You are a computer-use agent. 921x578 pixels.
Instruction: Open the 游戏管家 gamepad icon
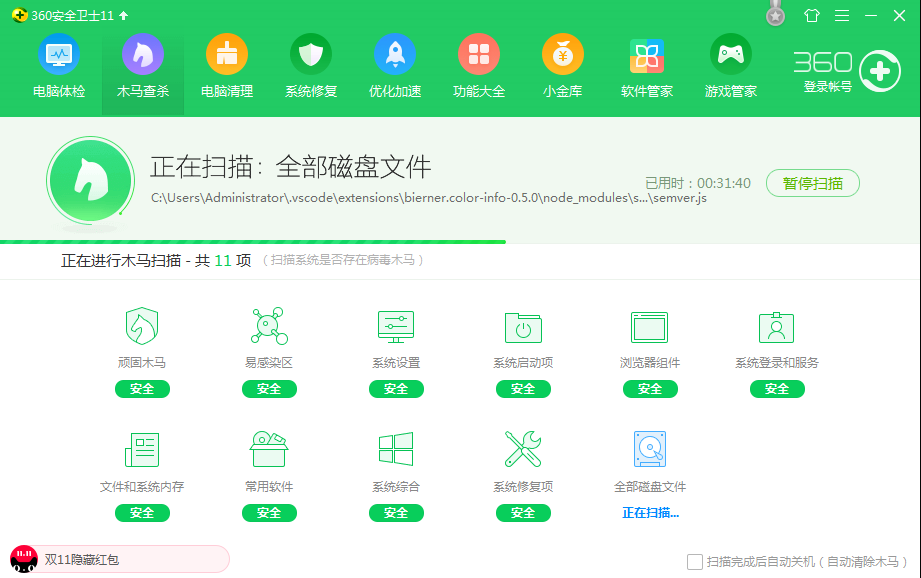[x=731, y=55]
